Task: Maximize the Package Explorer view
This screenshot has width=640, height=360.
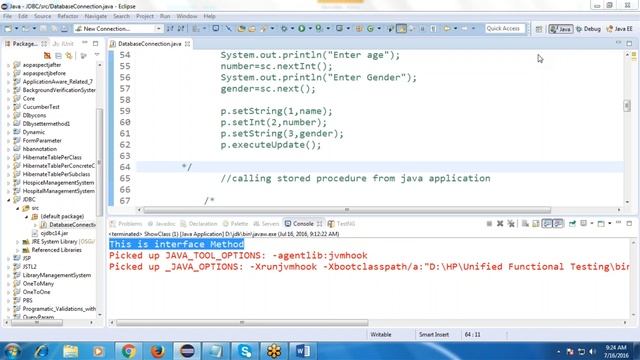Action: coord(96,43)
